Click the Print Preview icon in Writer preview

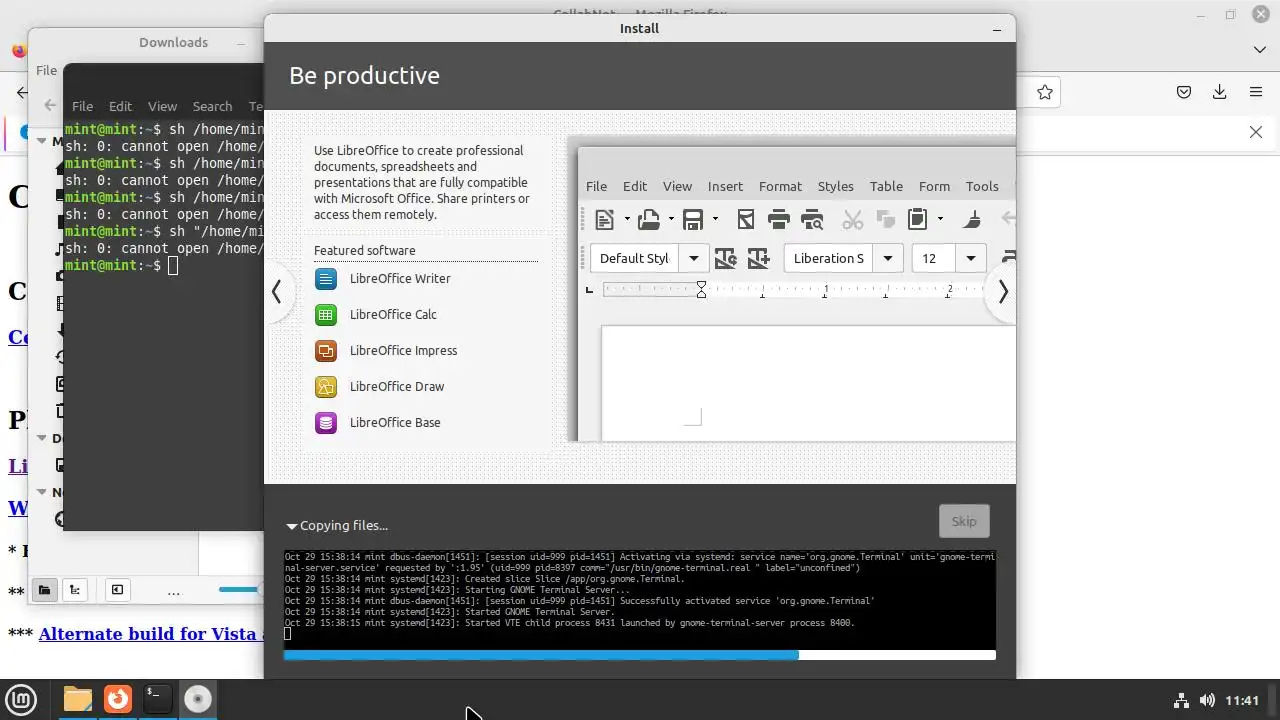[x=812, y=220]
